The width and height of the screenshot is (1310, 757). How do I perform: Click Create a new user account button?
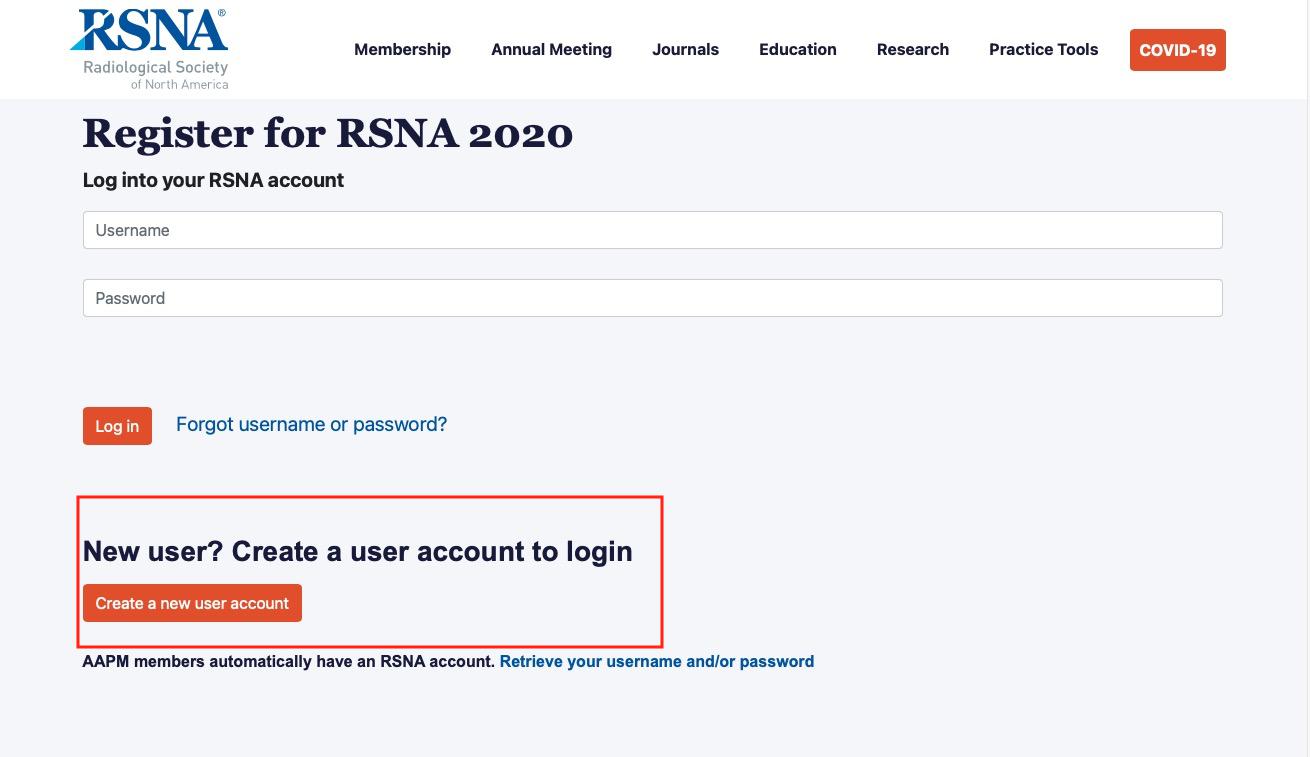coord(192,603)
